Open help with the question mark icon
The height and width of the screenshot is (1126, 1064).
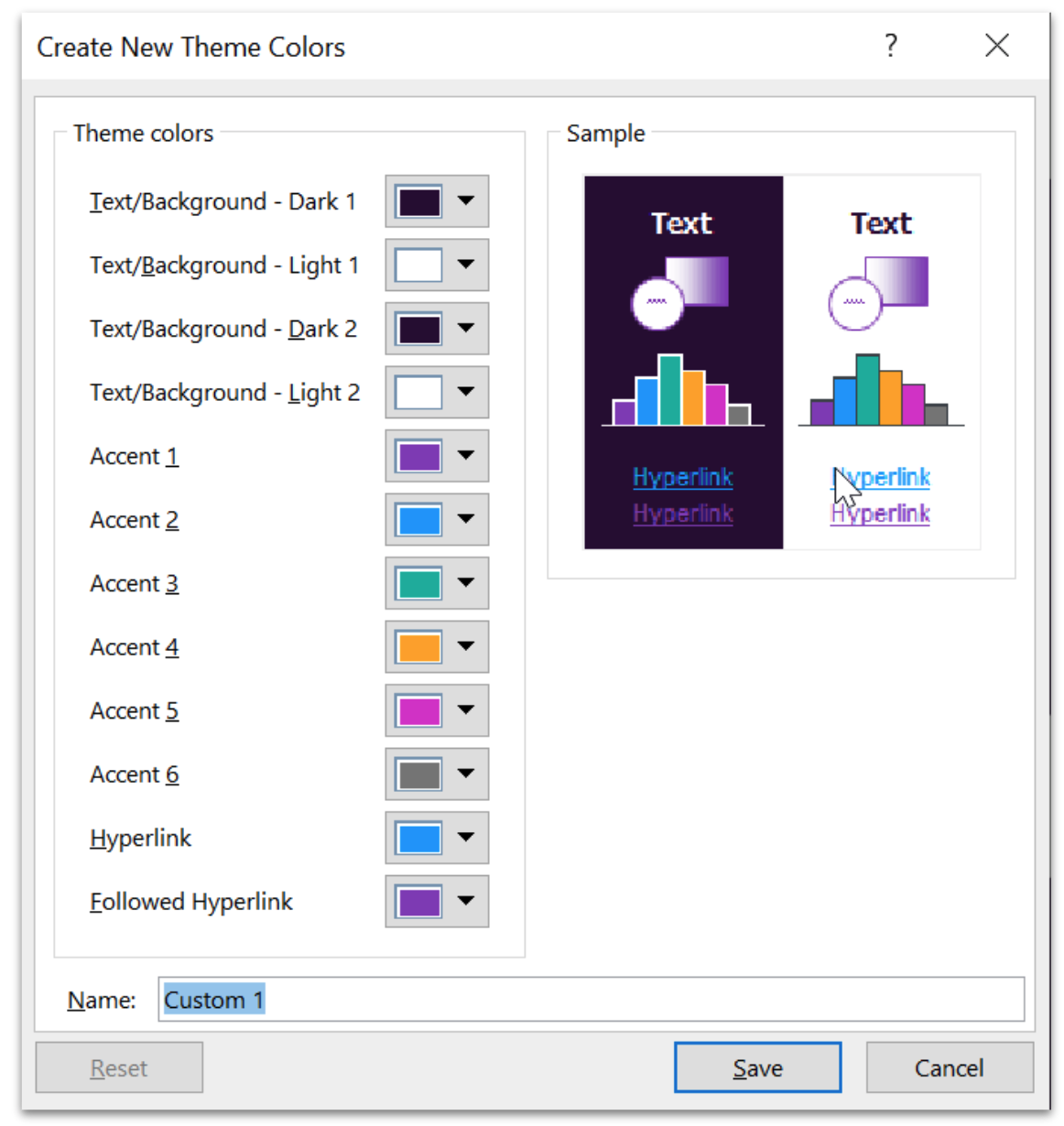(891, 46)
